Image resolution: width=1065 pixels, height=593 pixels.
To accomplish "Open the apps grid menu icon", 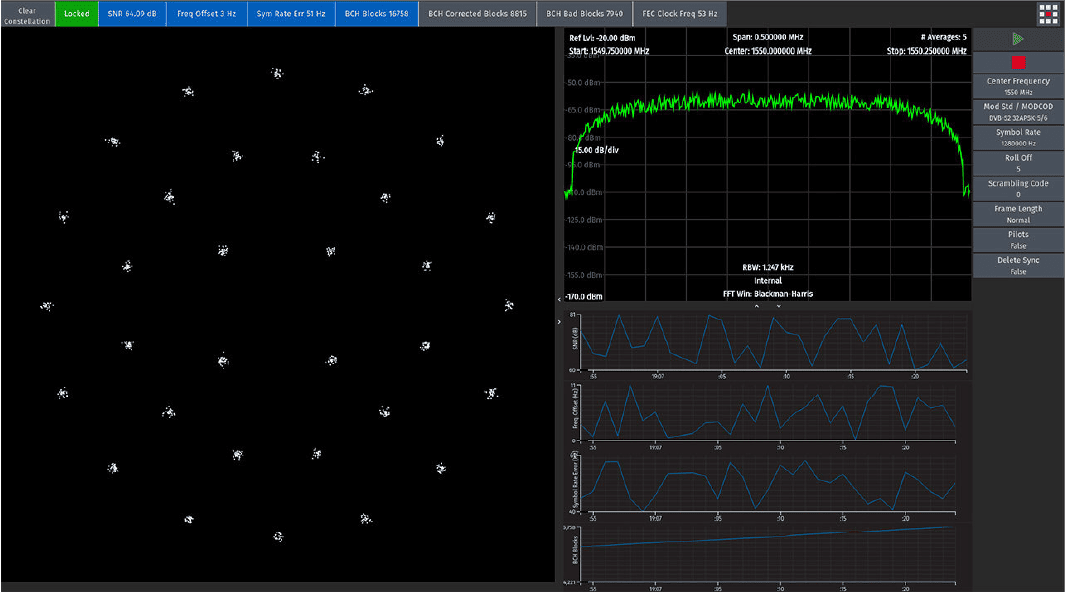I will 1048,14.
